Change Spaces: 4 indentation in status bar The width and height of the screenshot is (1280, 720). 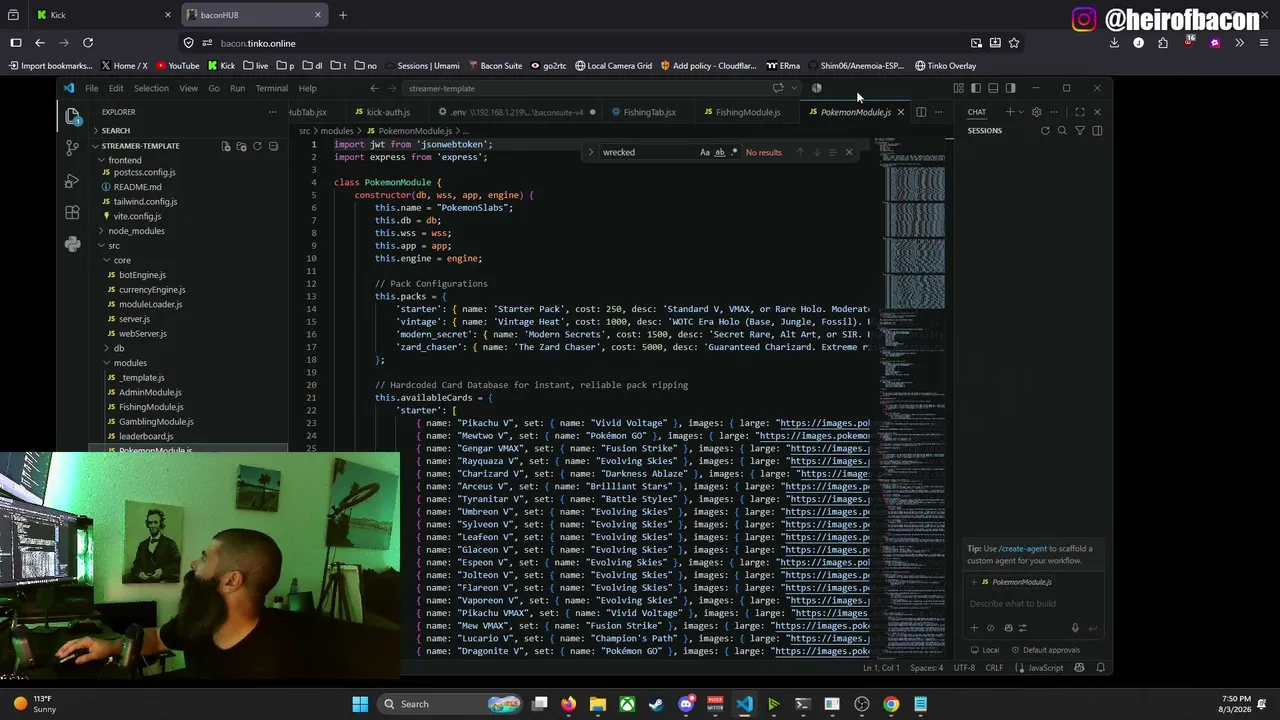[926, 668]
